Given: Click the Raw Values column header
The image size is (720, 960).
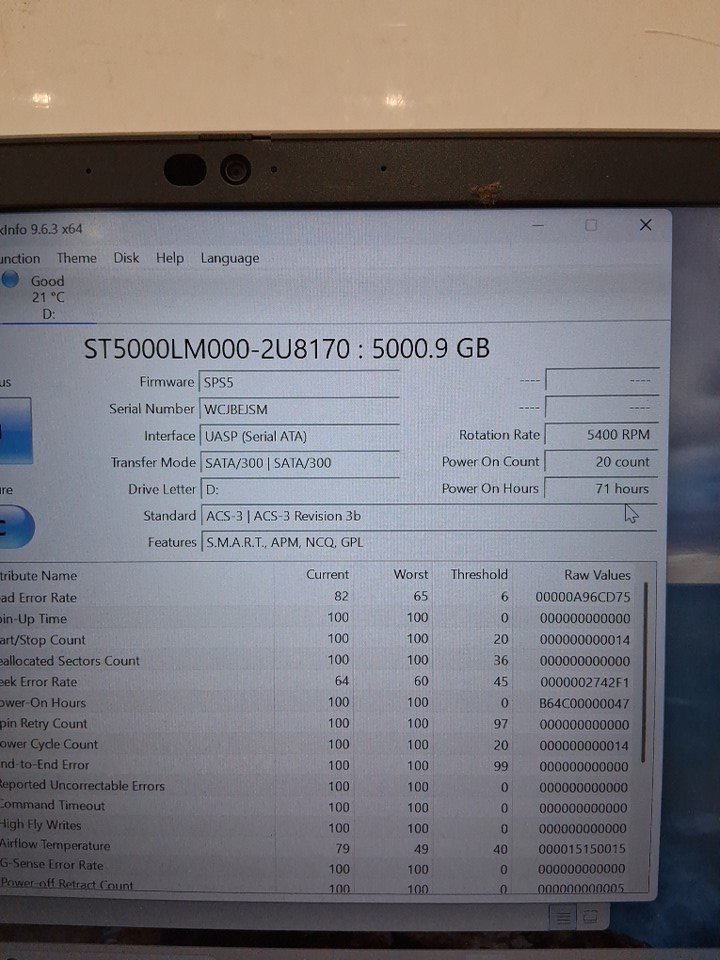Looking at the screenshot, I should tap(597, 575).
